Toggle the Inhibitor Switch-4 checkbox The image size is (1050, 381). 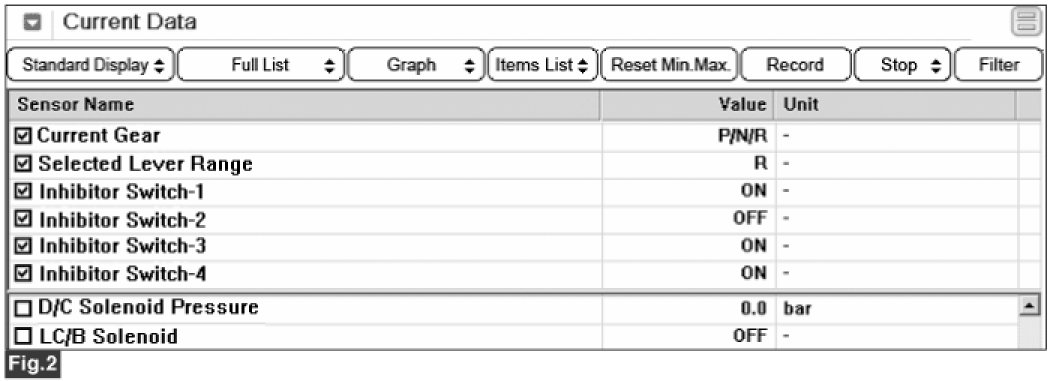[x=23, y=274]
